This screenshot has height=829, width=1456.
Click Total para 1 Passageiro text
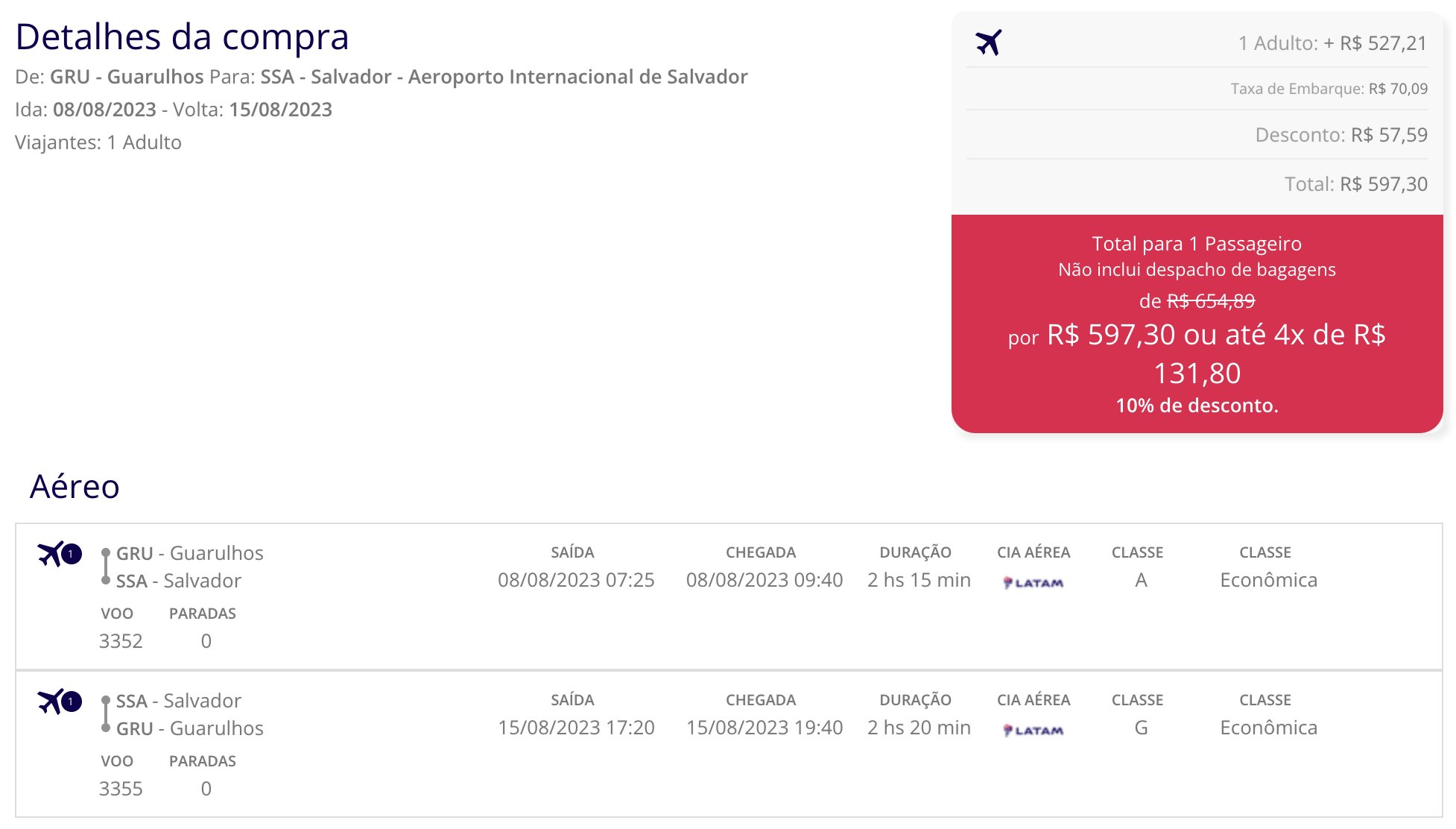click(x=1197, y=244)
